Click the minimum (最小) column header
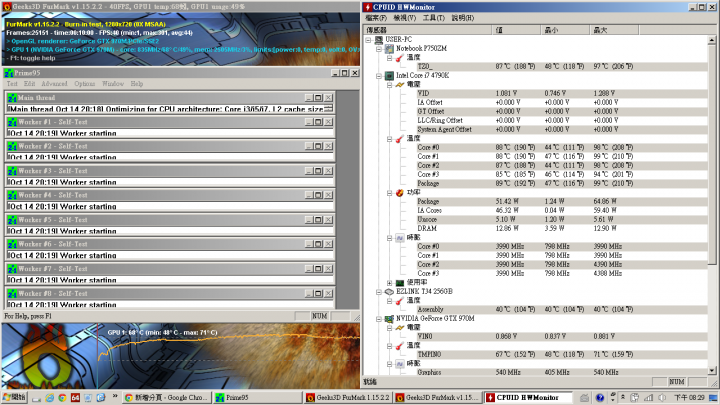The width and height of the screenshot is (720, 405). click(565, 30)
